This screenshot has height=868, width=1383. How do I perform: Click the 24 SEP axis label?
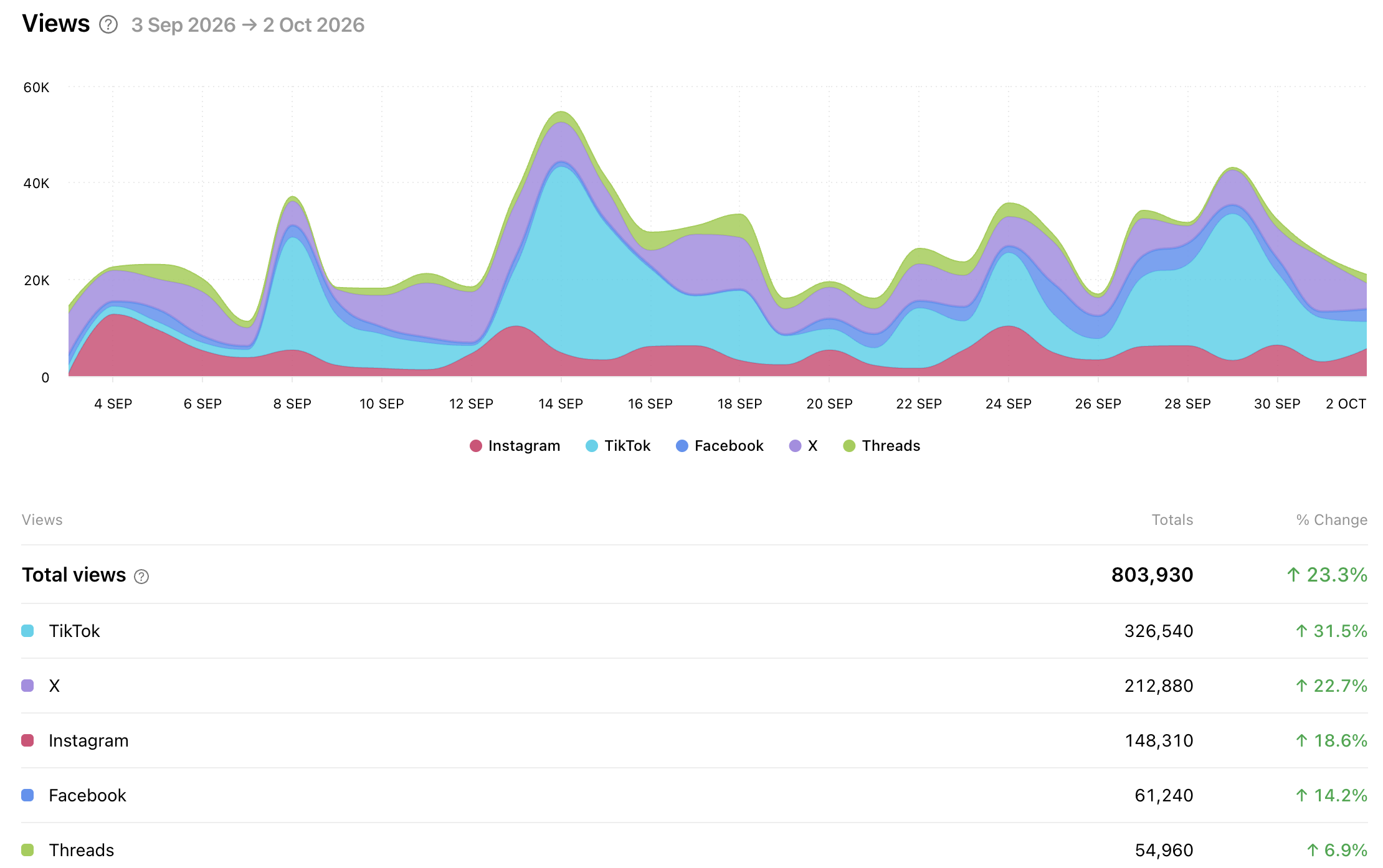(1009, 403)
